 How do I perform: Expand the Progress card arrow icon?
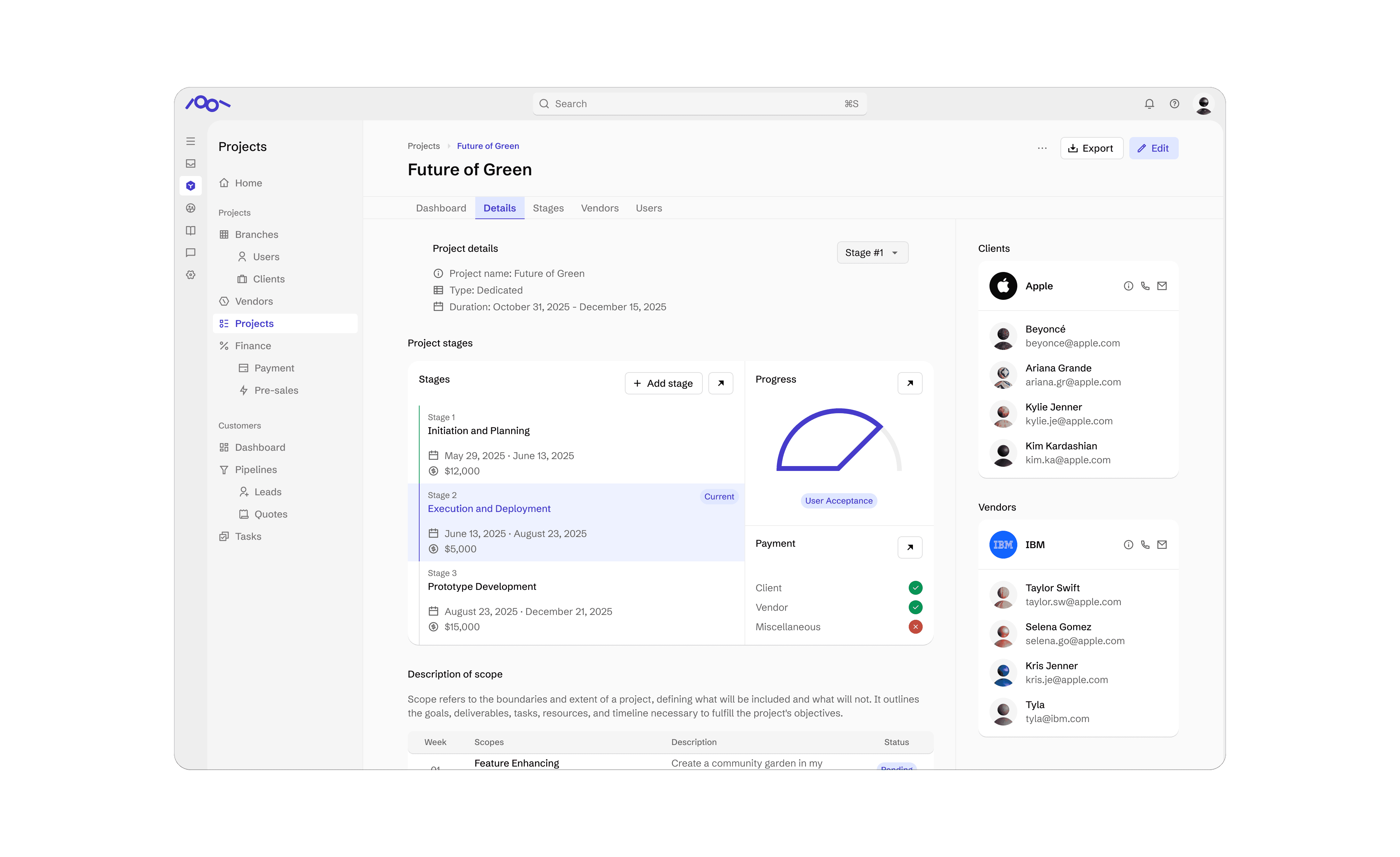pyautogui.click(x=910, y=383)
